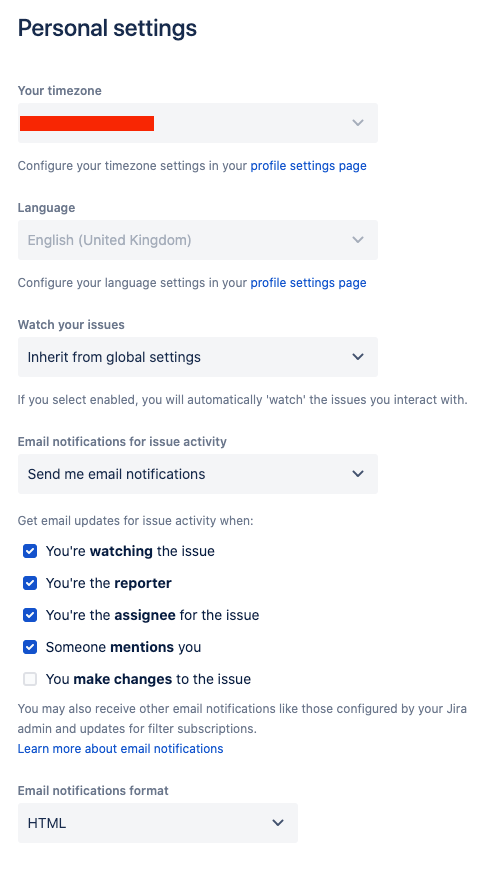Follow the Learn more about email notifications link
This screenshot has width=484, height=873.
click(120, 749)
